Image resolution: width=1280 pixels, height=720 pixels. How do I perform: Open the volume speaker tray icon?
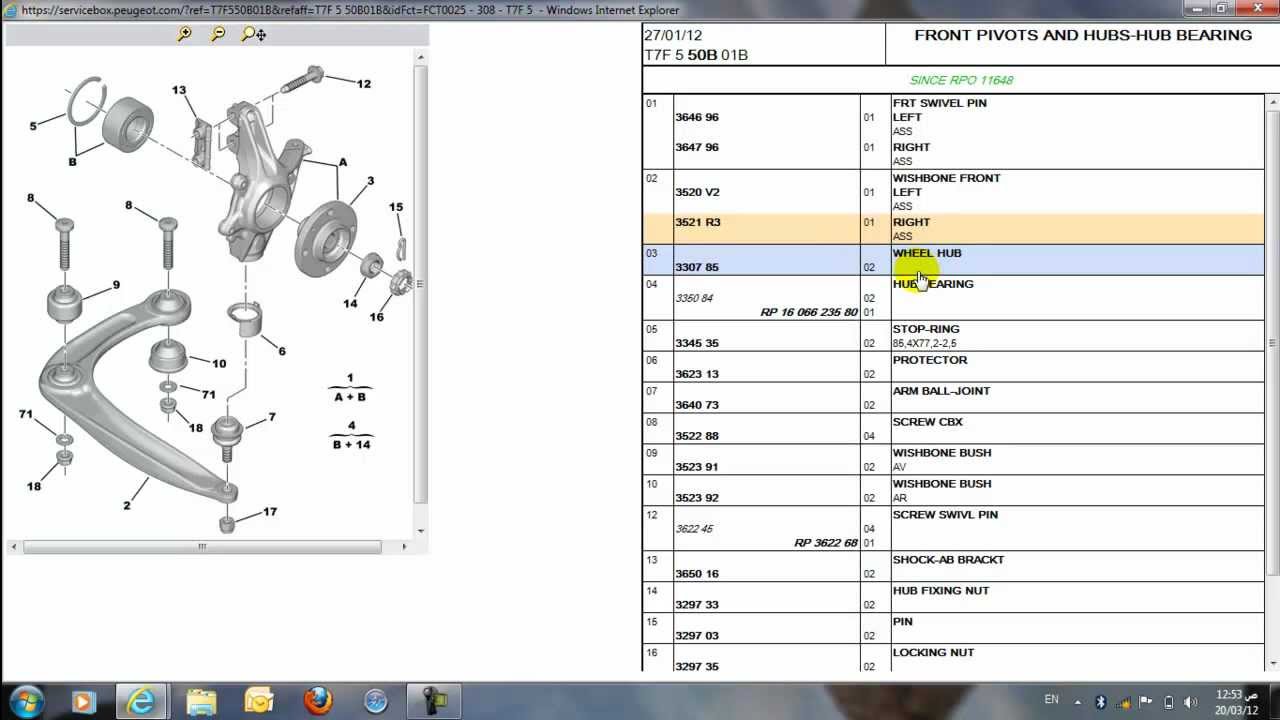[x=1192, y=701]
